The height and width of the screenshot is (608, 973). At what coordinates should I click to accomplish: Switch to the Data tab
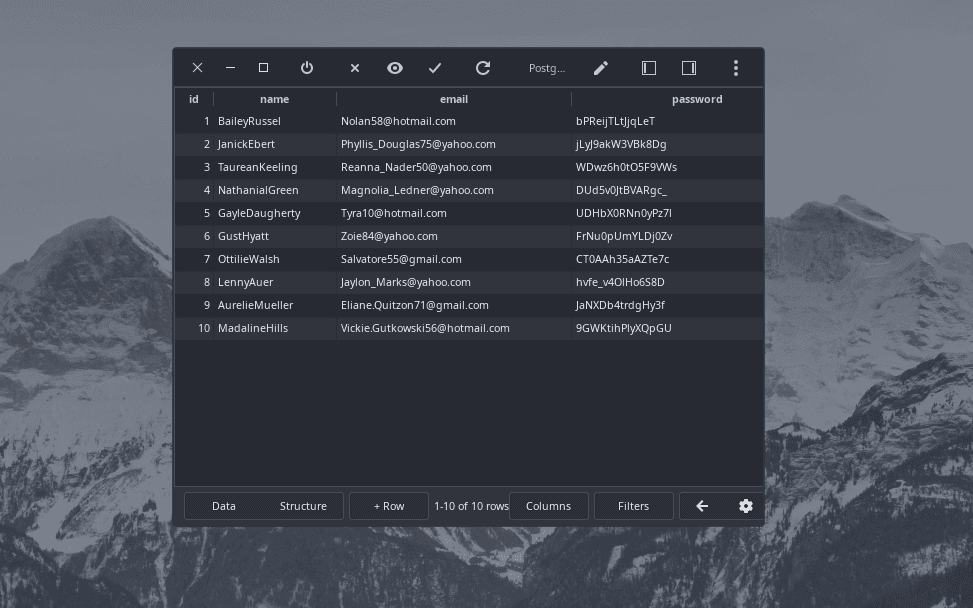[224, 506]
